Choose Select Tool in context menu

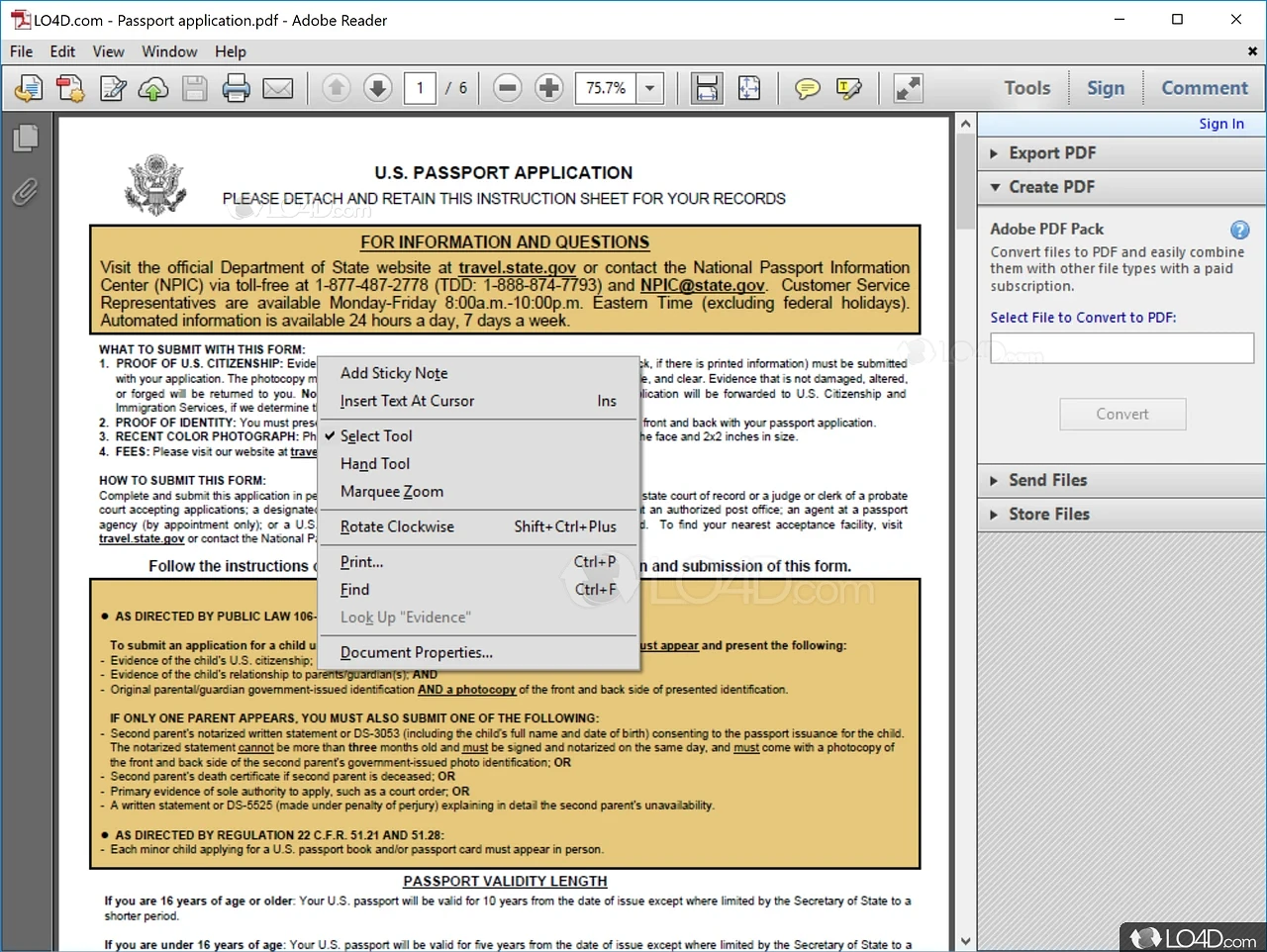(x=376, y=436)
